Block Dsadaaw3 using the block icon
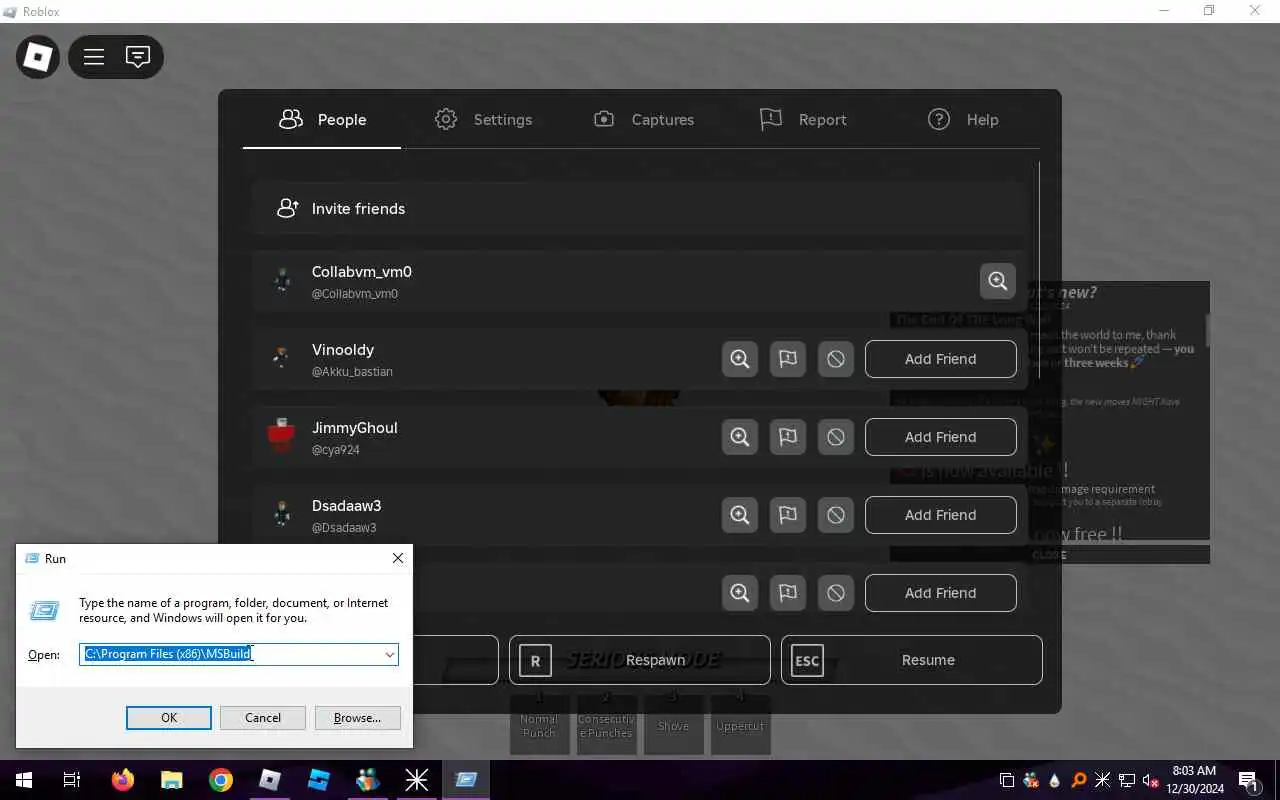1280x800 pixels. 836,515
